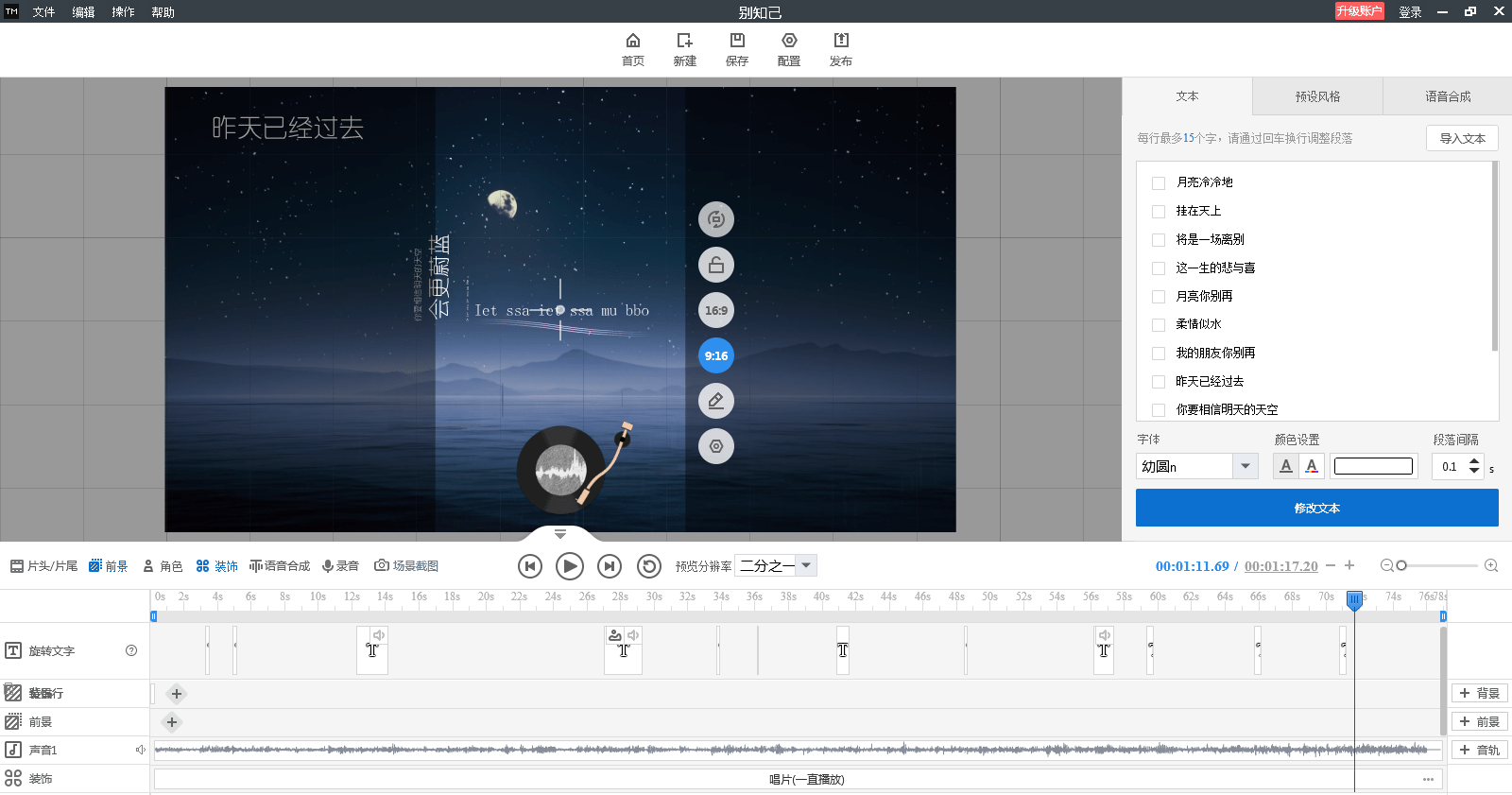This screenshot has height=795, width=1512.
Task: Add a 背景 background track
Action: [x=1480, y=693]
